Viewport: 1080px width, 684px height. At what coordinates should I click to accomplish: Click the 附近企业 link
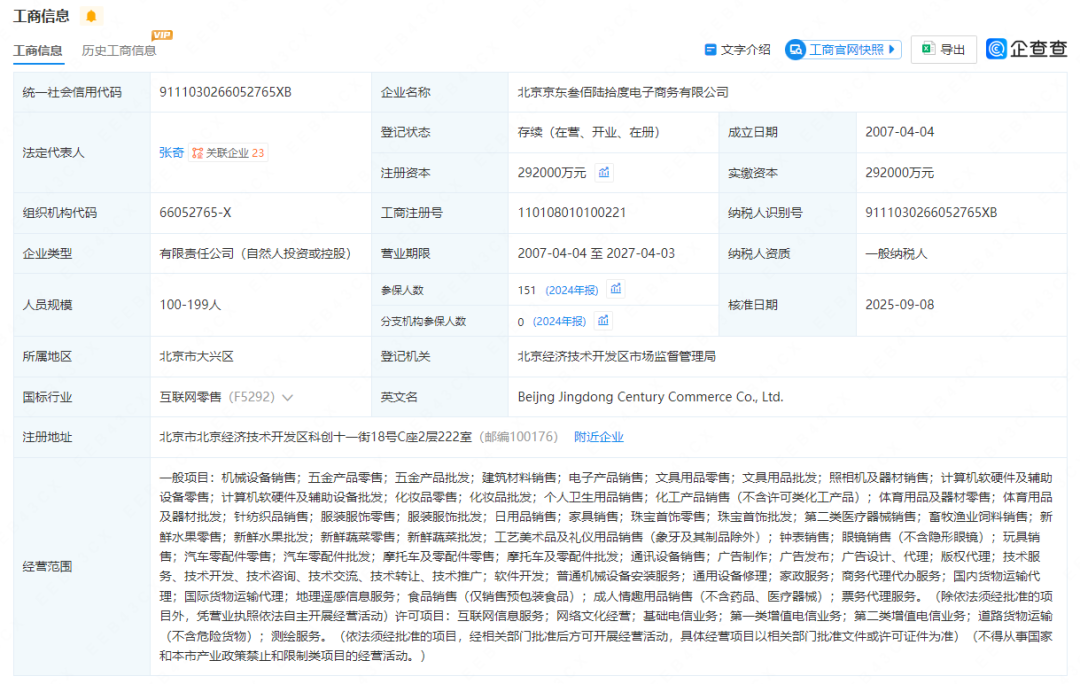pos(599,437)
